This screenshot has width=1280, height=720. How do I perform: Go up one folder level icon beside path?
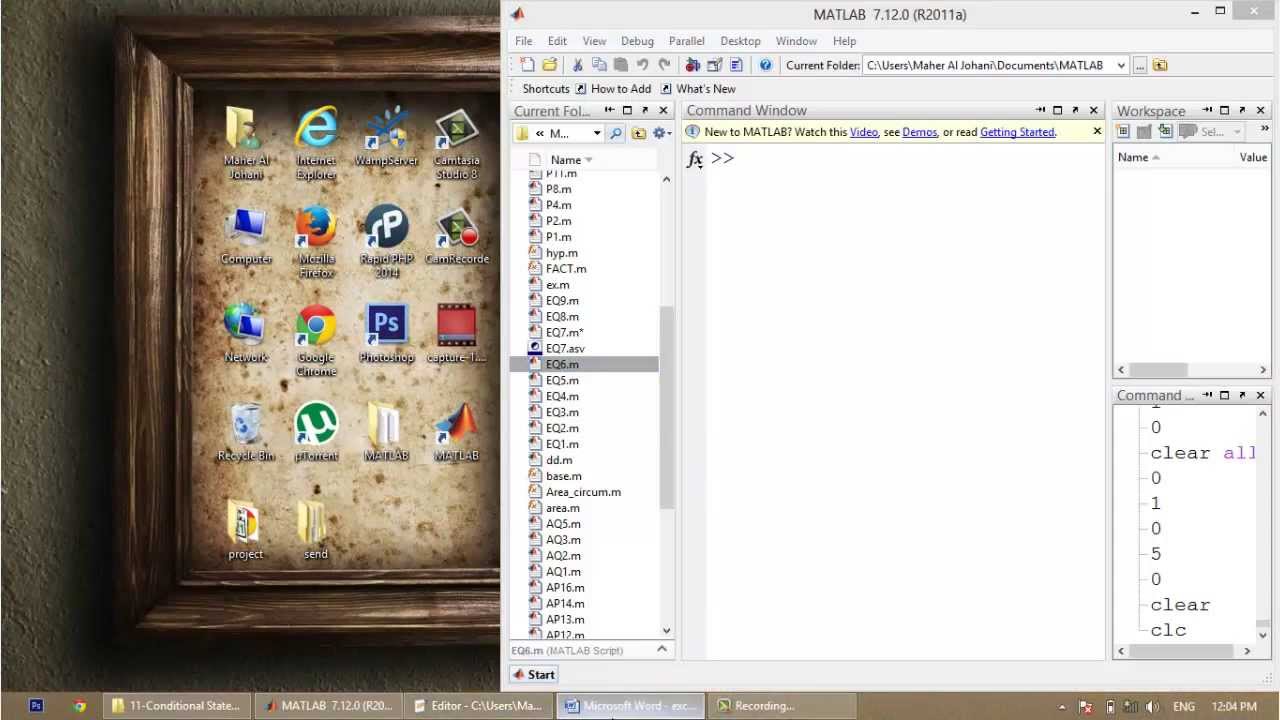[1160, 65]
